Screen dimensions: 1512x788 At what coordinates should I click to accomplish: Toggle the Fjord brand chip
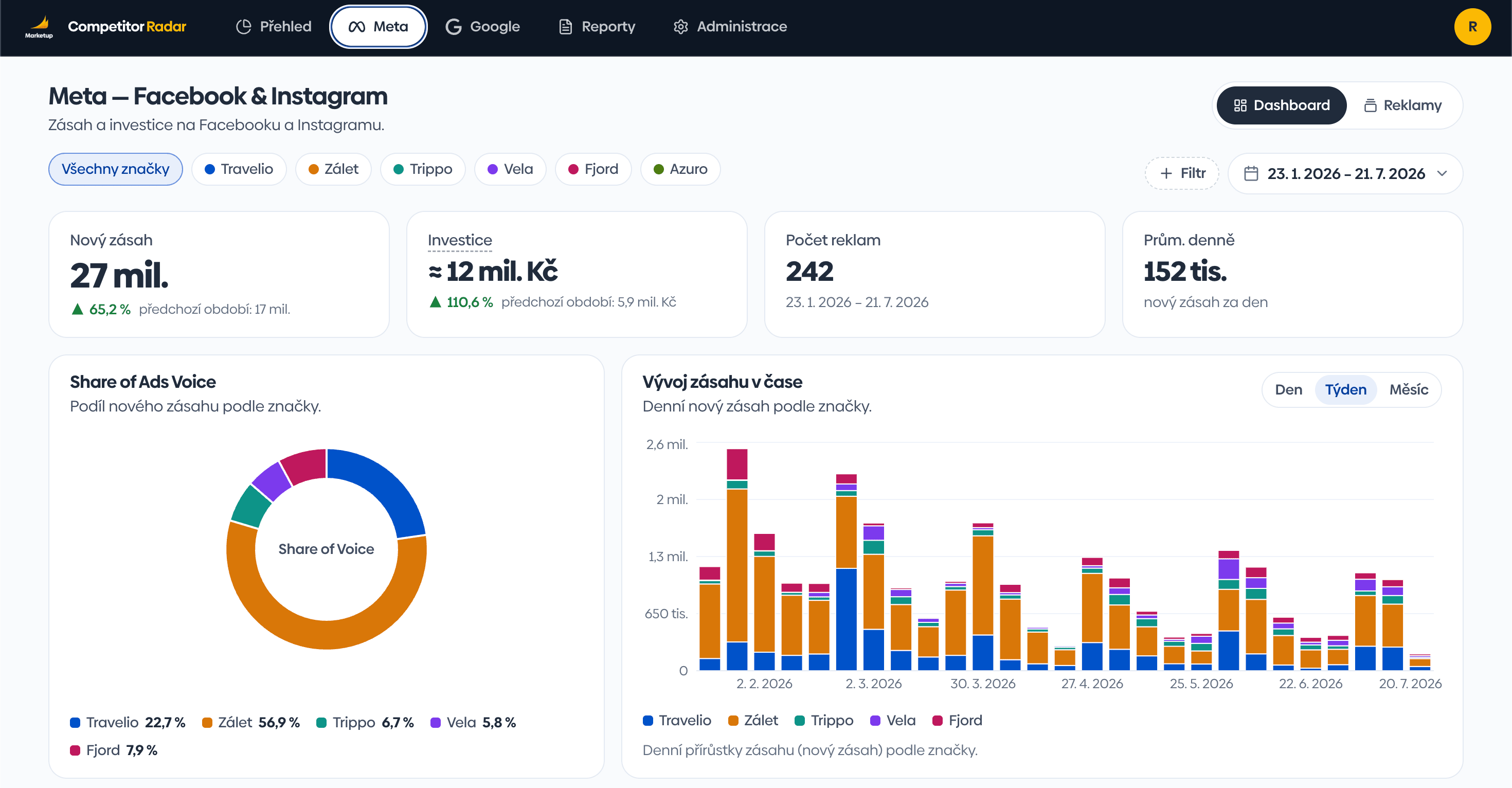[x=593, y=169]
